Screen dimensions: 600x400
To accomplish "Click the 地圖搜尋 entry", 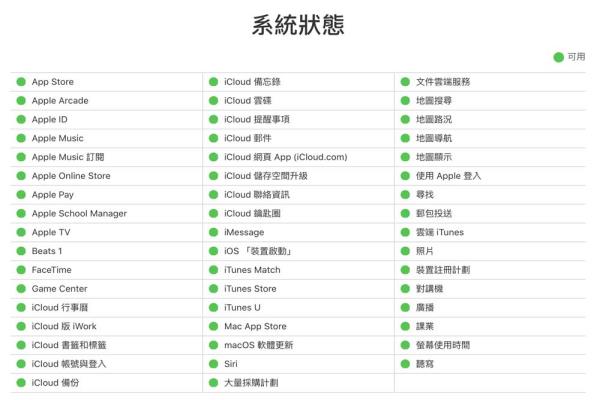I will pyautogui.click(x=434, y=100).
